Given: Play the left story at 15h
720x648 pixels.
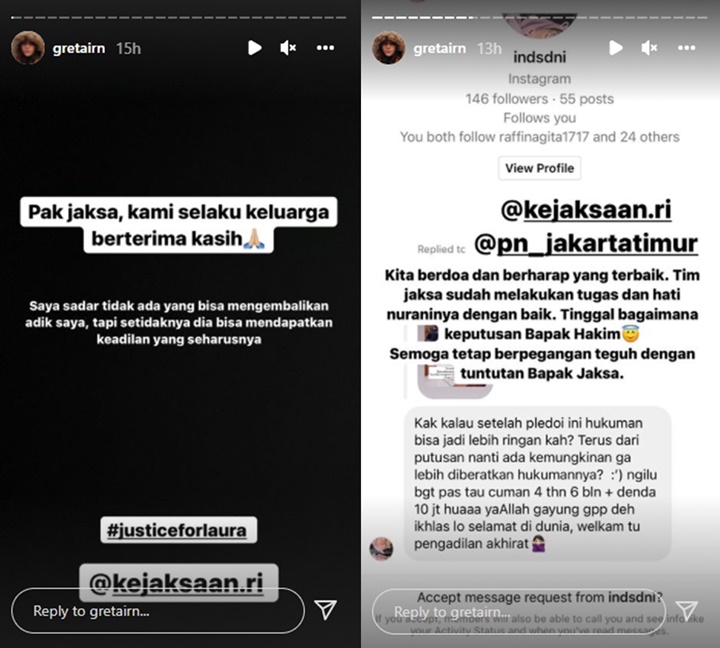Looking at the screenshot, I should tap(254, 48).
